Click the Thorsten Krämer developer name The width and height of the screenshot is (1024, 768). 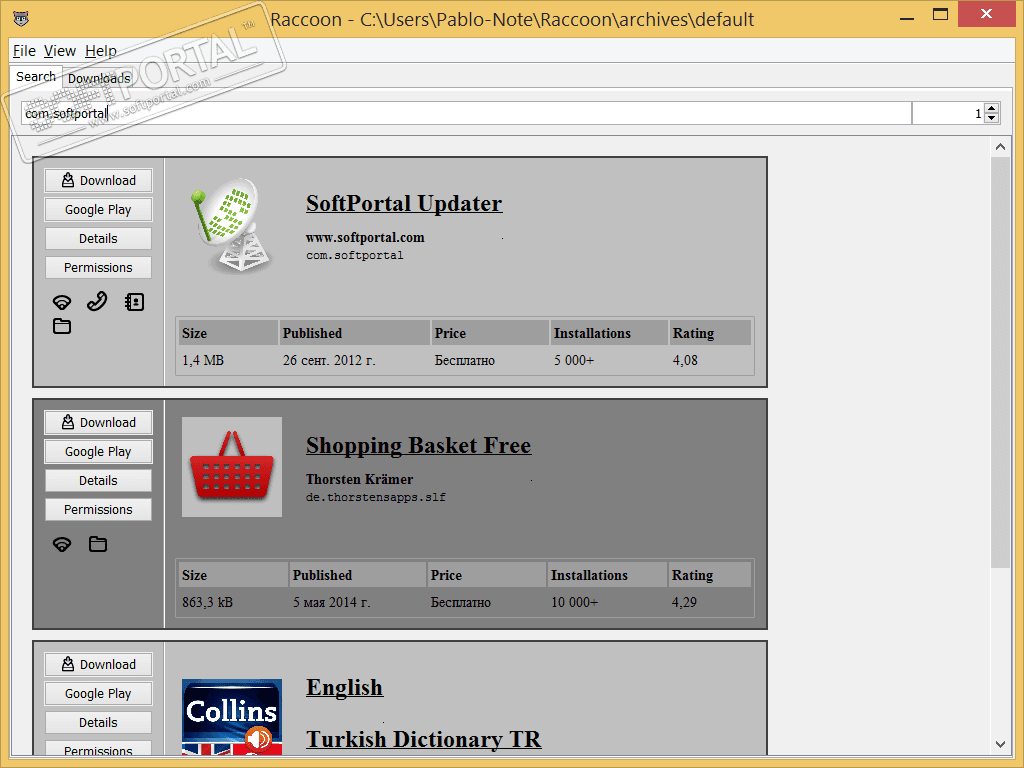coord(359,479)
